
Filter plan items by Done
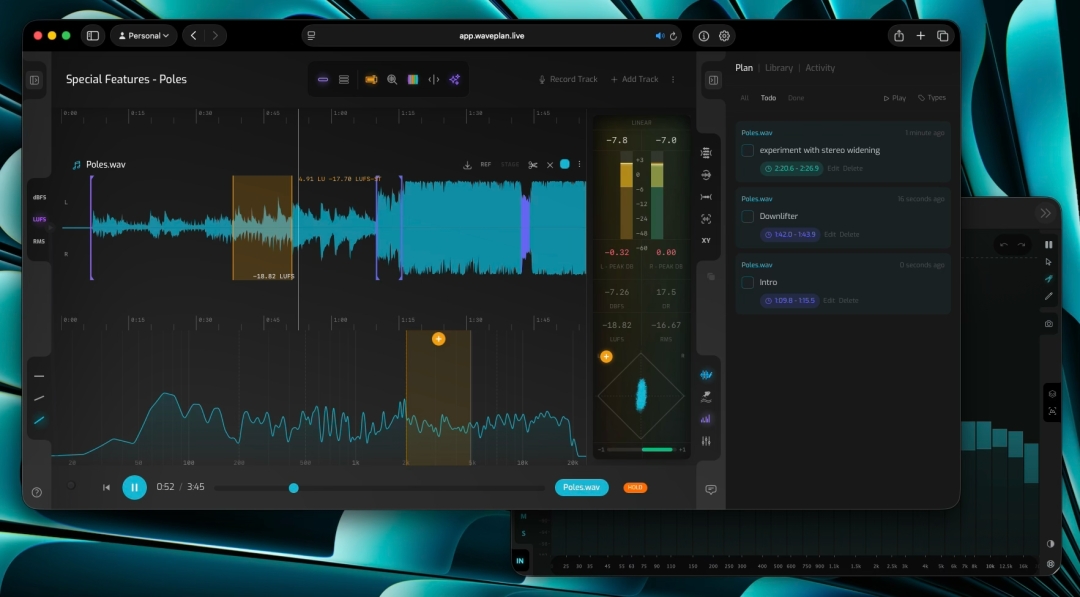pyautogui.click(x=796, y=98)
